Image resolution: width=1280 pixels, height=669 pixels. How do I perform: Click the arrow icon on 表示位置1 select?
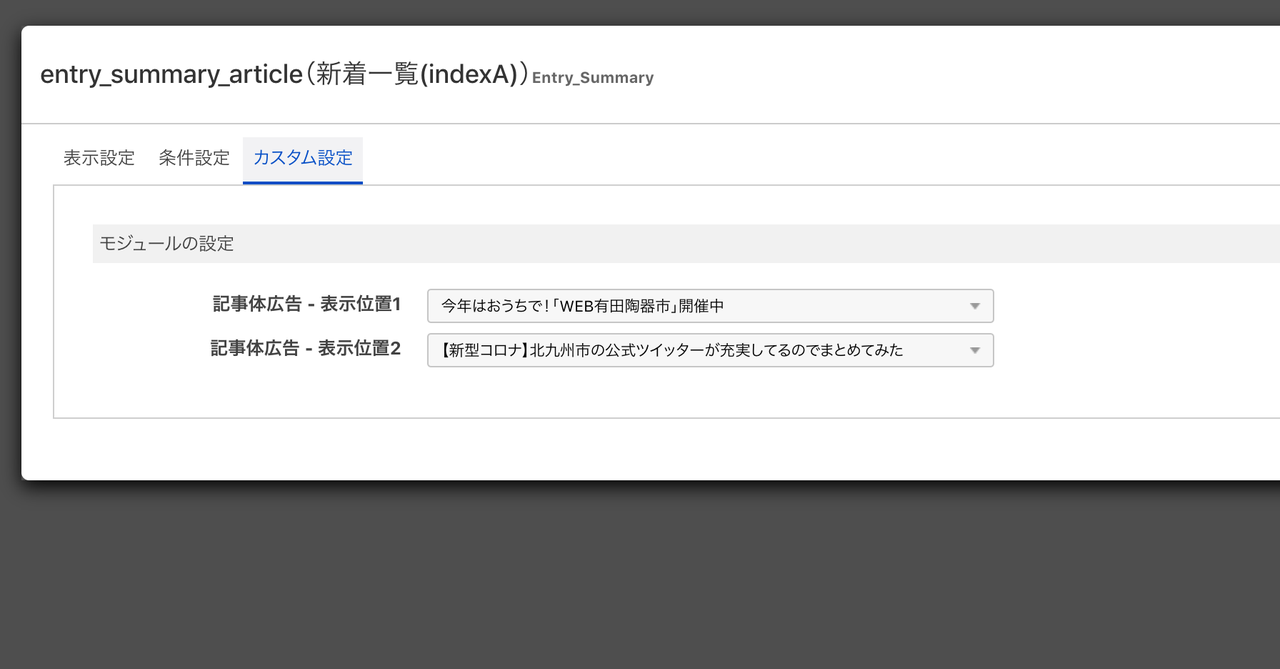pyautogui.click(x=975, y=306)
